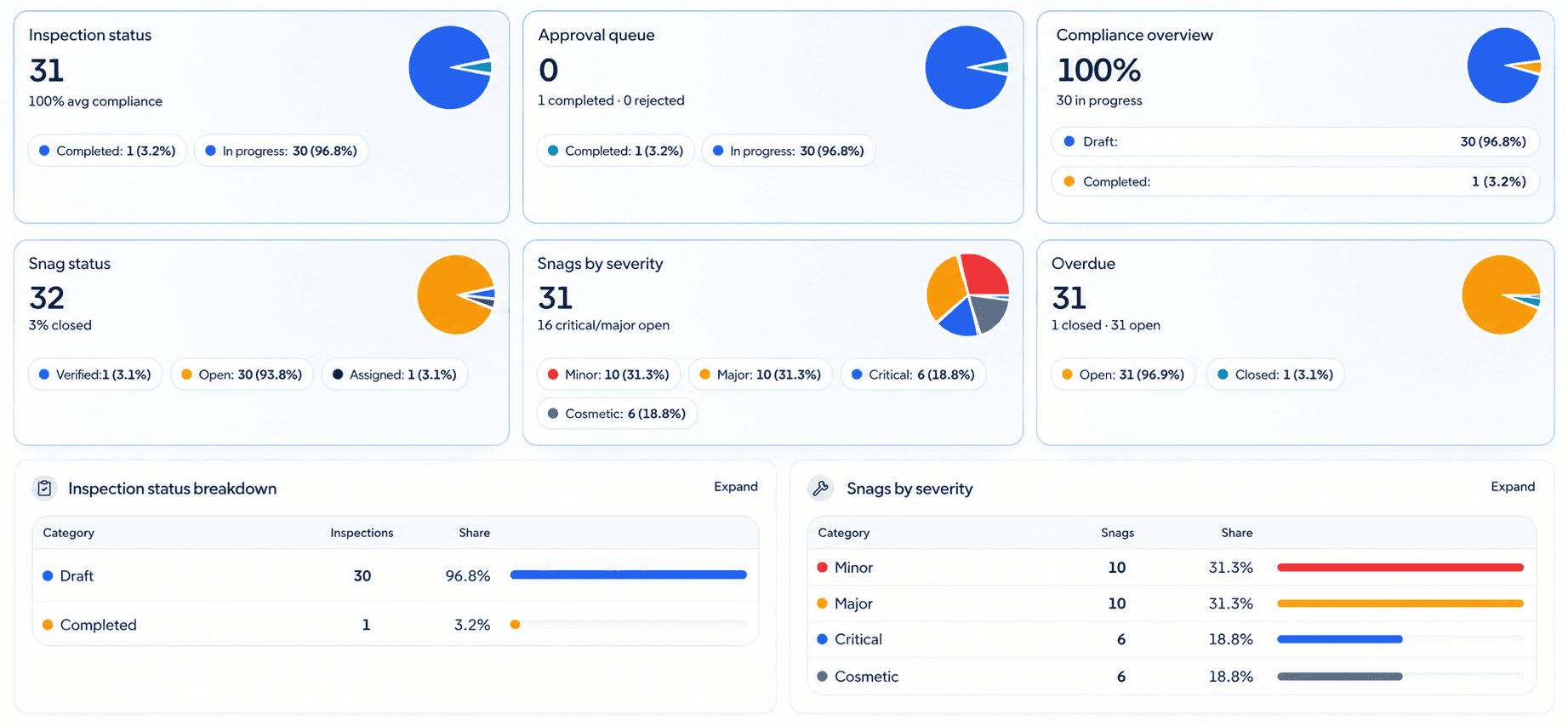Click the Assigned: 1 (3.1%) chip

tap(395, 374)
